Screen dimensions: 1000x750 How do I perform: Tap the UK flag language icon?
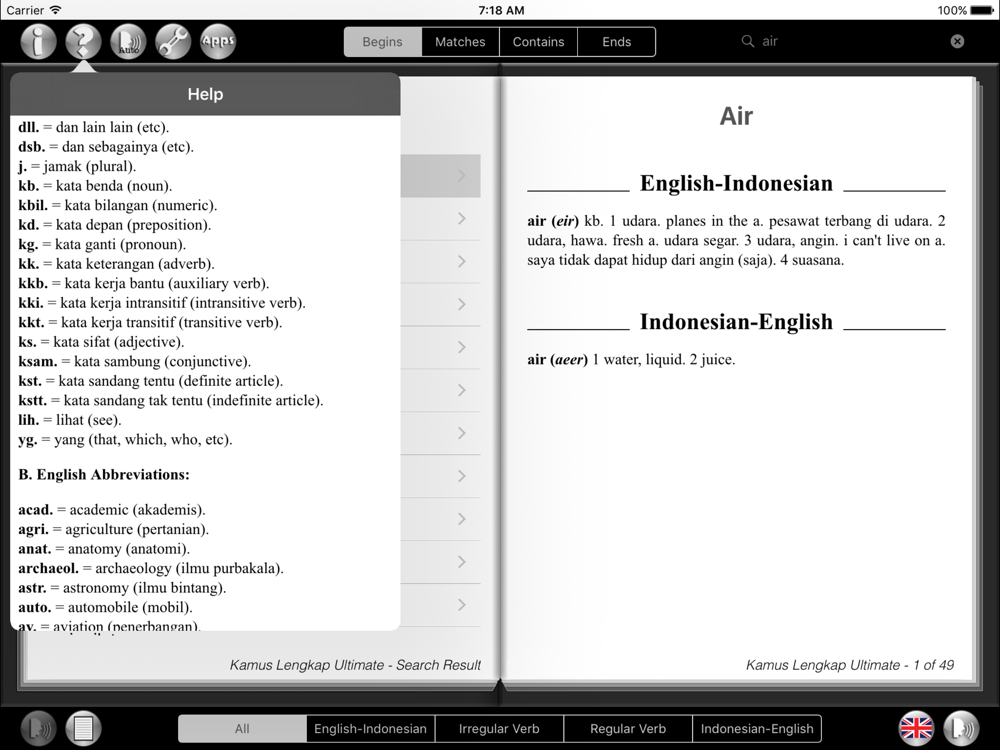[x=916, y=727]
